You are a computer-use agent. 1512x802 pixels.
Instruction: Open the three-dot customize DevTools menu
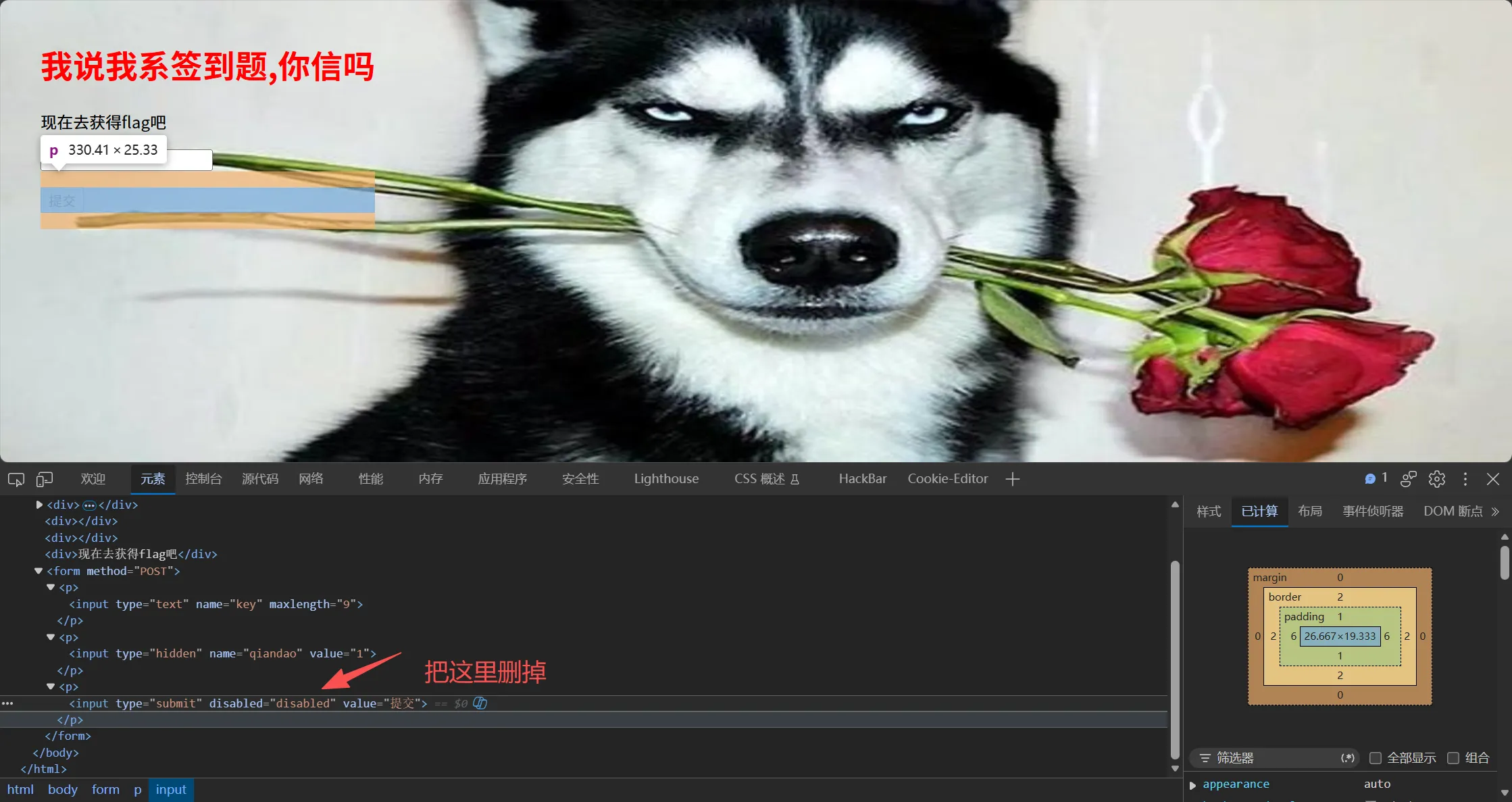coord(1465,479)
